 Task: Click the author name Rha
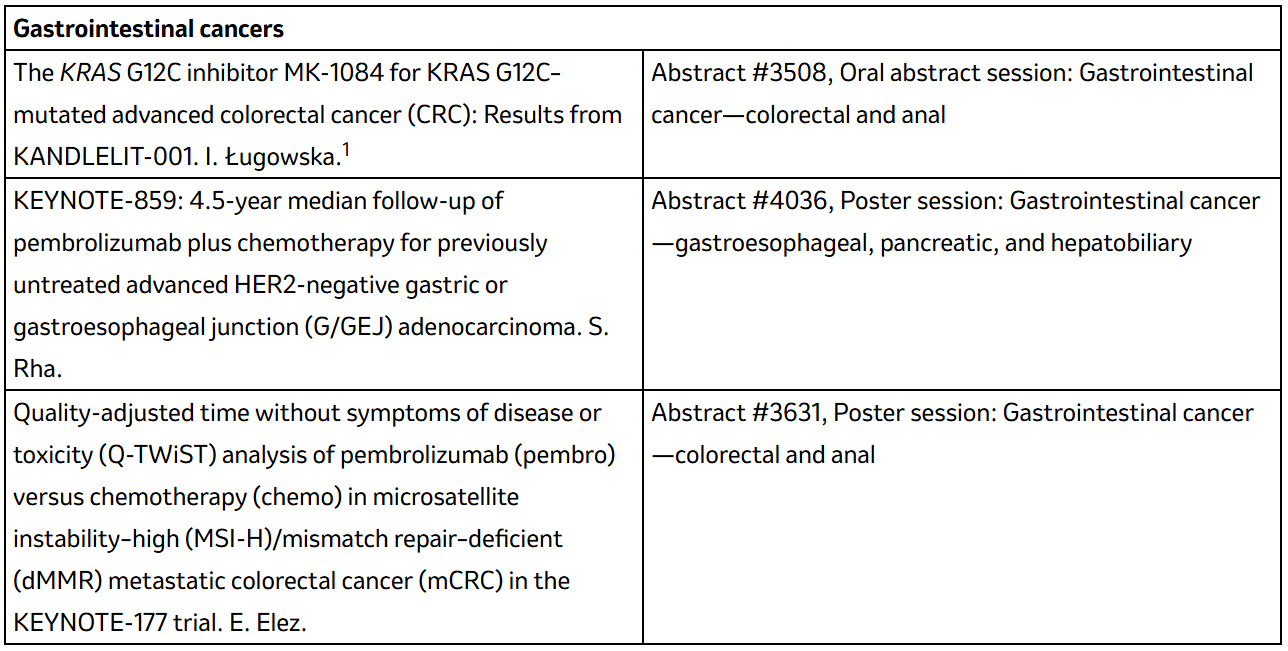(x=37, y=369)
